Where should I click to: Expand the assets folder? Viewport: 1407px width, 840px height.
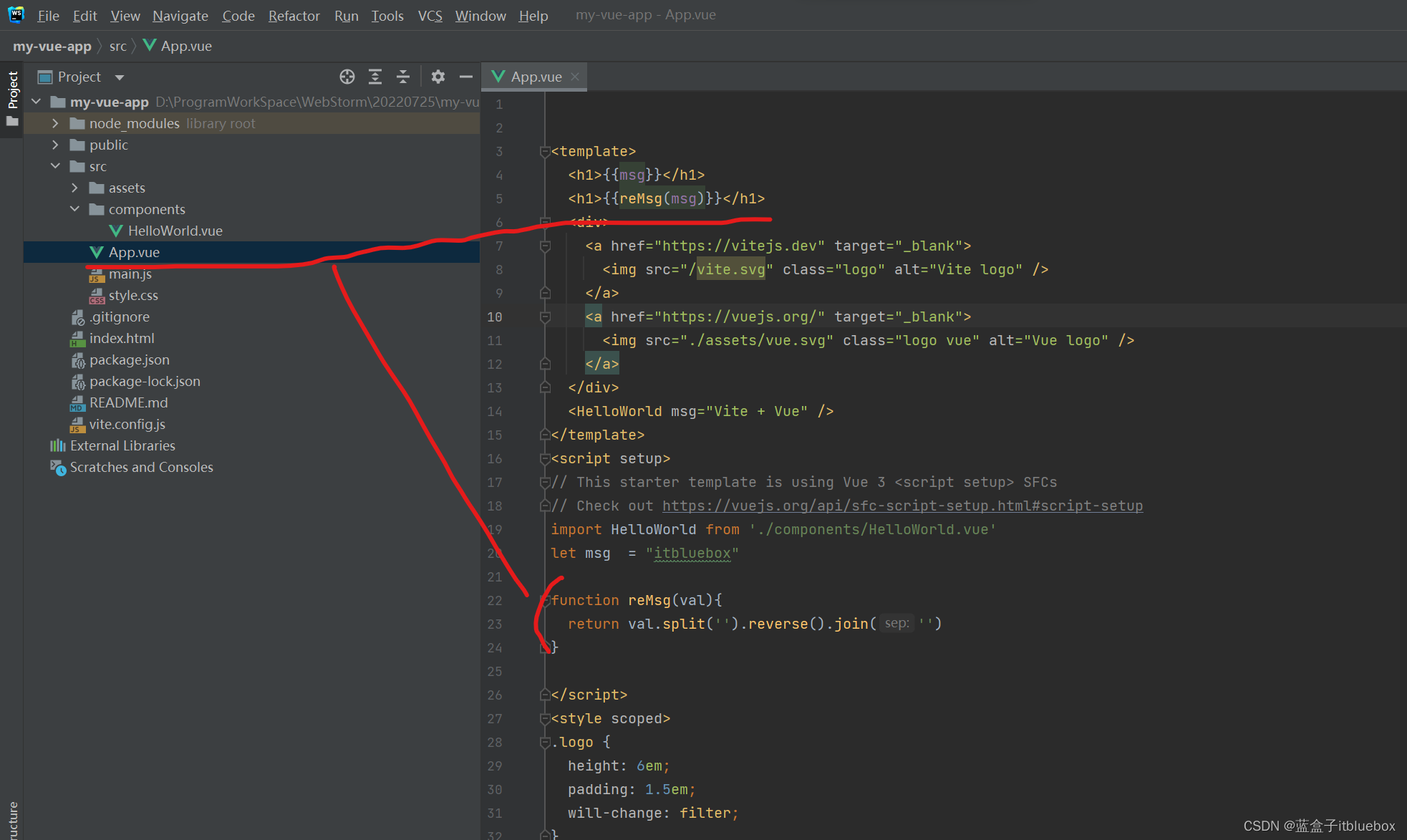74,188
